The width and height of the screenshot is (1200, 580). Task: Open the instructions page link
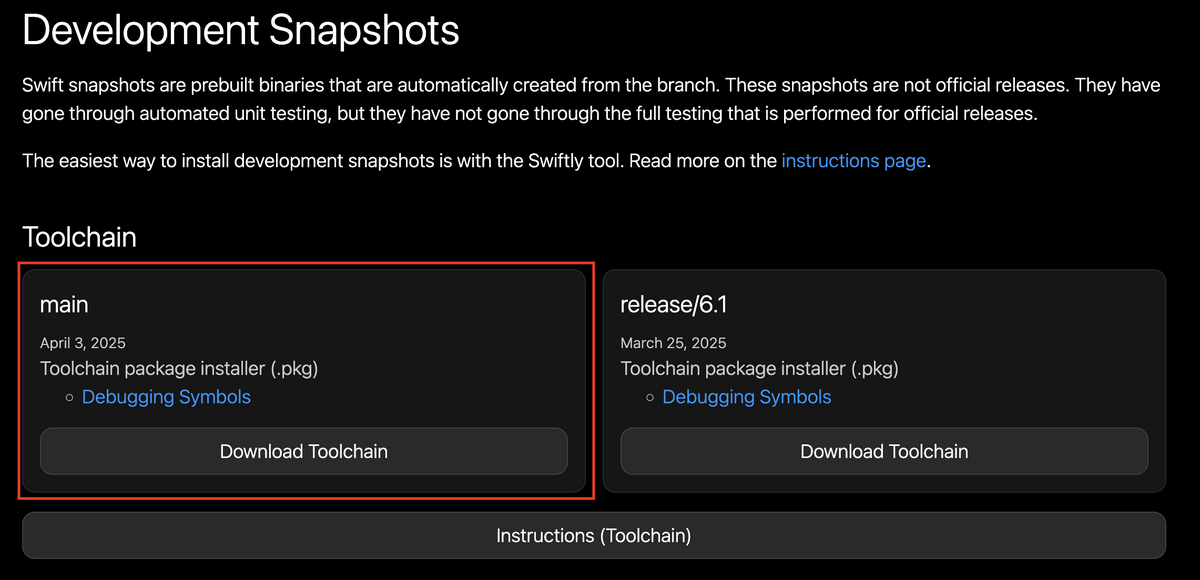point(853,160)
